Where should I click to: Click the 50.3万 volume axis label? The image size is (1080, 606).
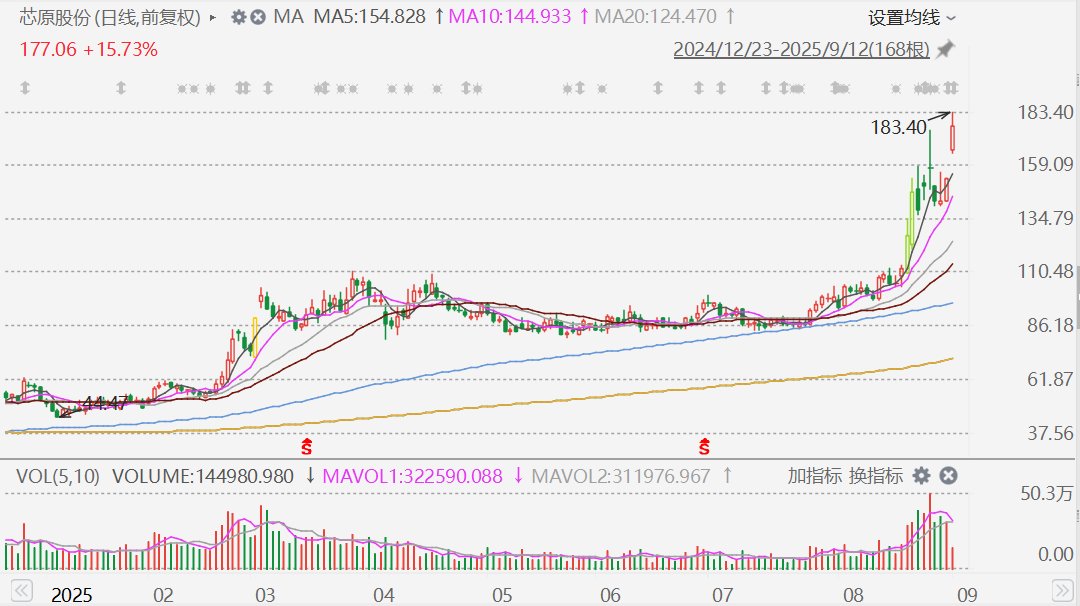(1047, 493)
